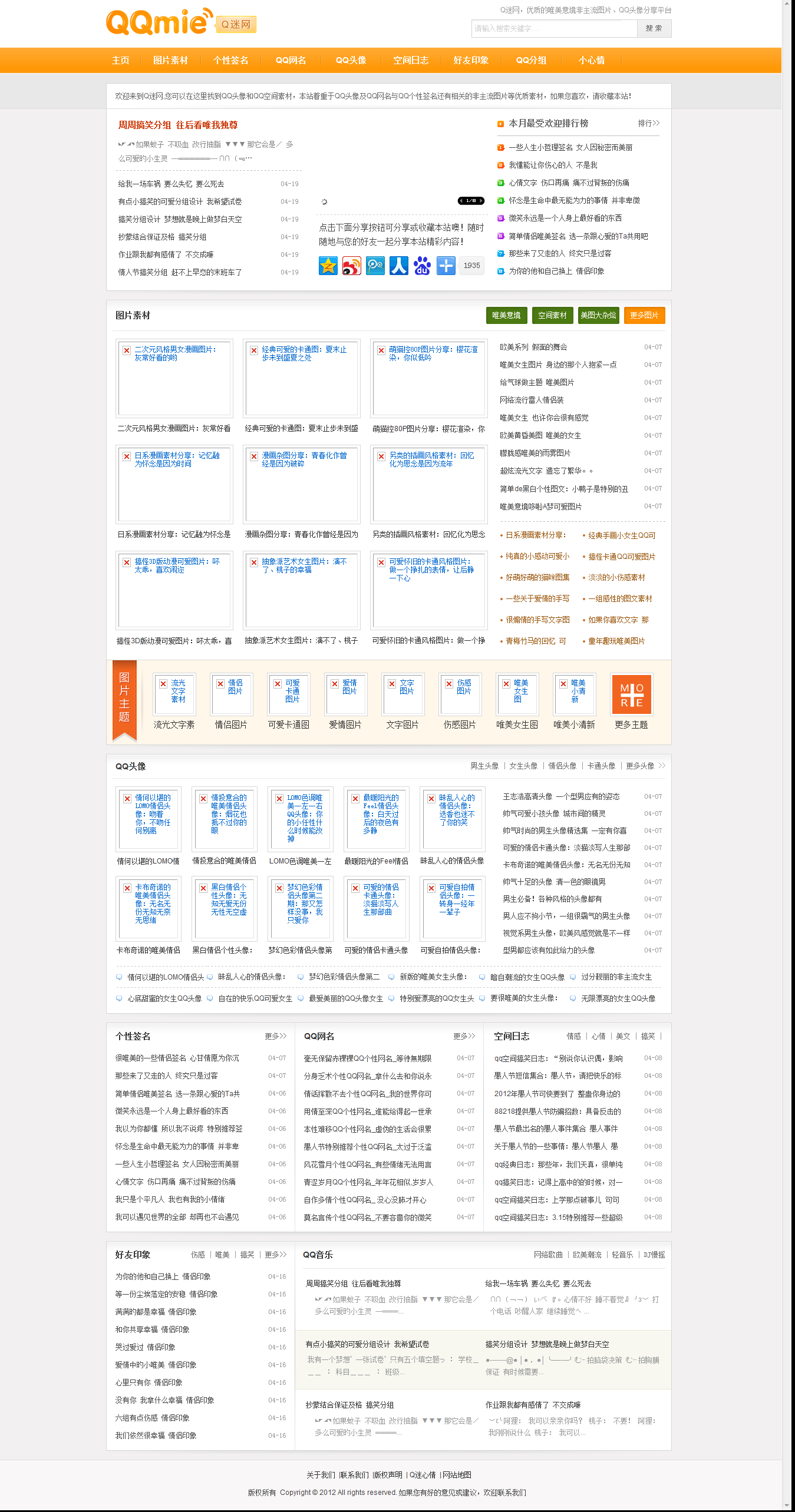This screenshot has height=1512, width=795.
Task: Open 情侣头像 category link
Action: click(x=562, y=766)
